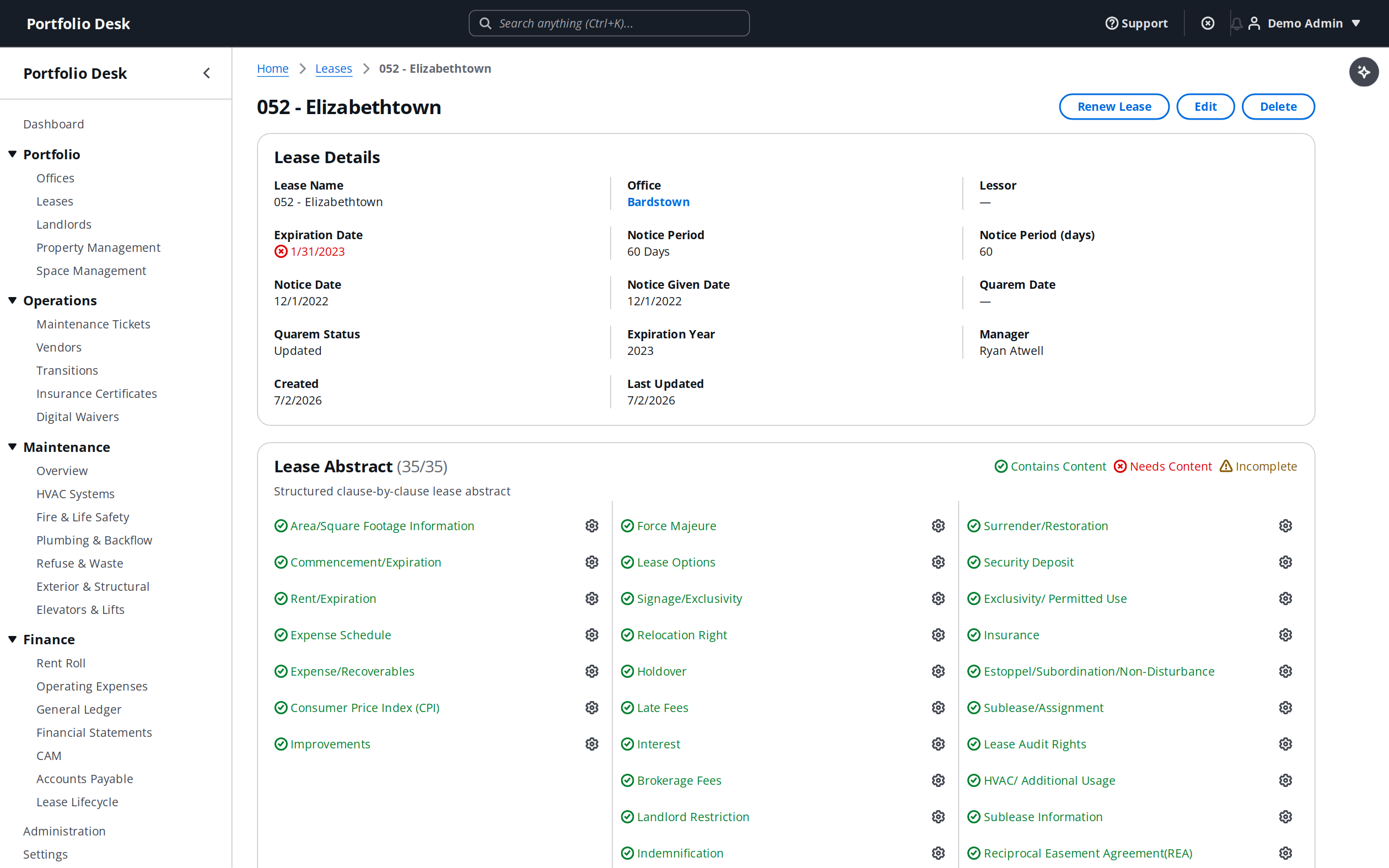
Task: Go to Home breadcrumb
Action: click(273, 68)
